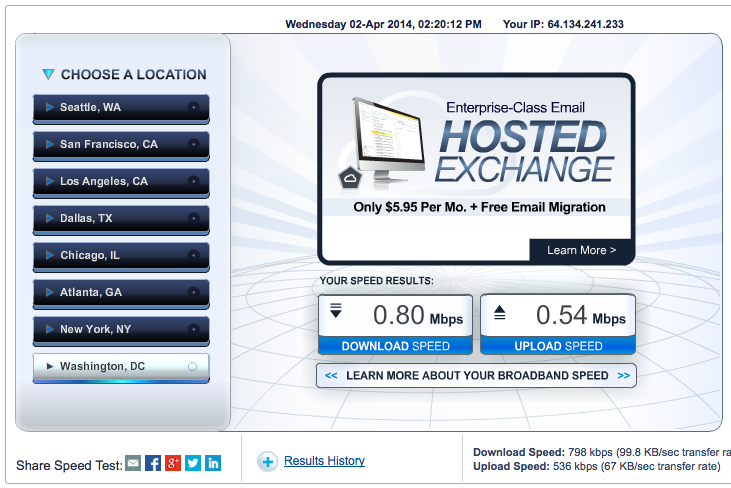Image resolution: width=731 pixels, height=488 pixels.
Task: Click the right chevrons on broadband speed banner
Action: [623, 376]
